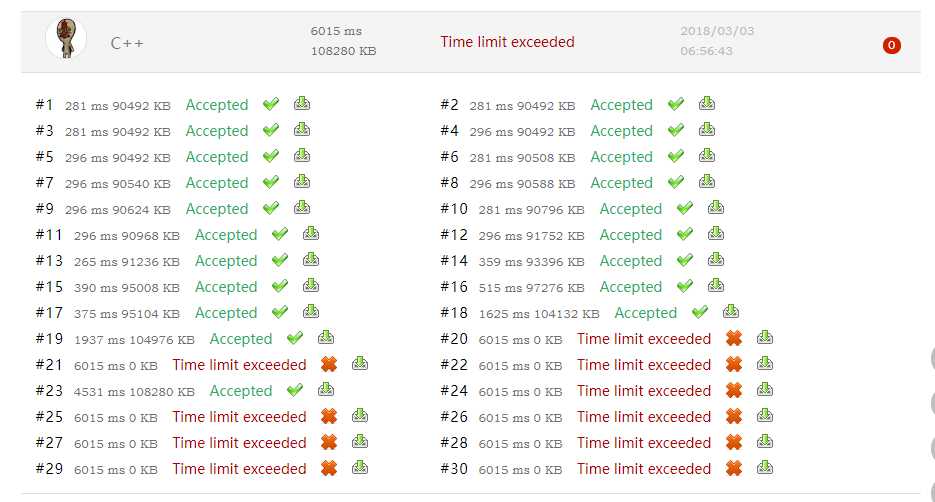Click the red cross on test #21
The image size is (935, 502).
click(329, 364)
